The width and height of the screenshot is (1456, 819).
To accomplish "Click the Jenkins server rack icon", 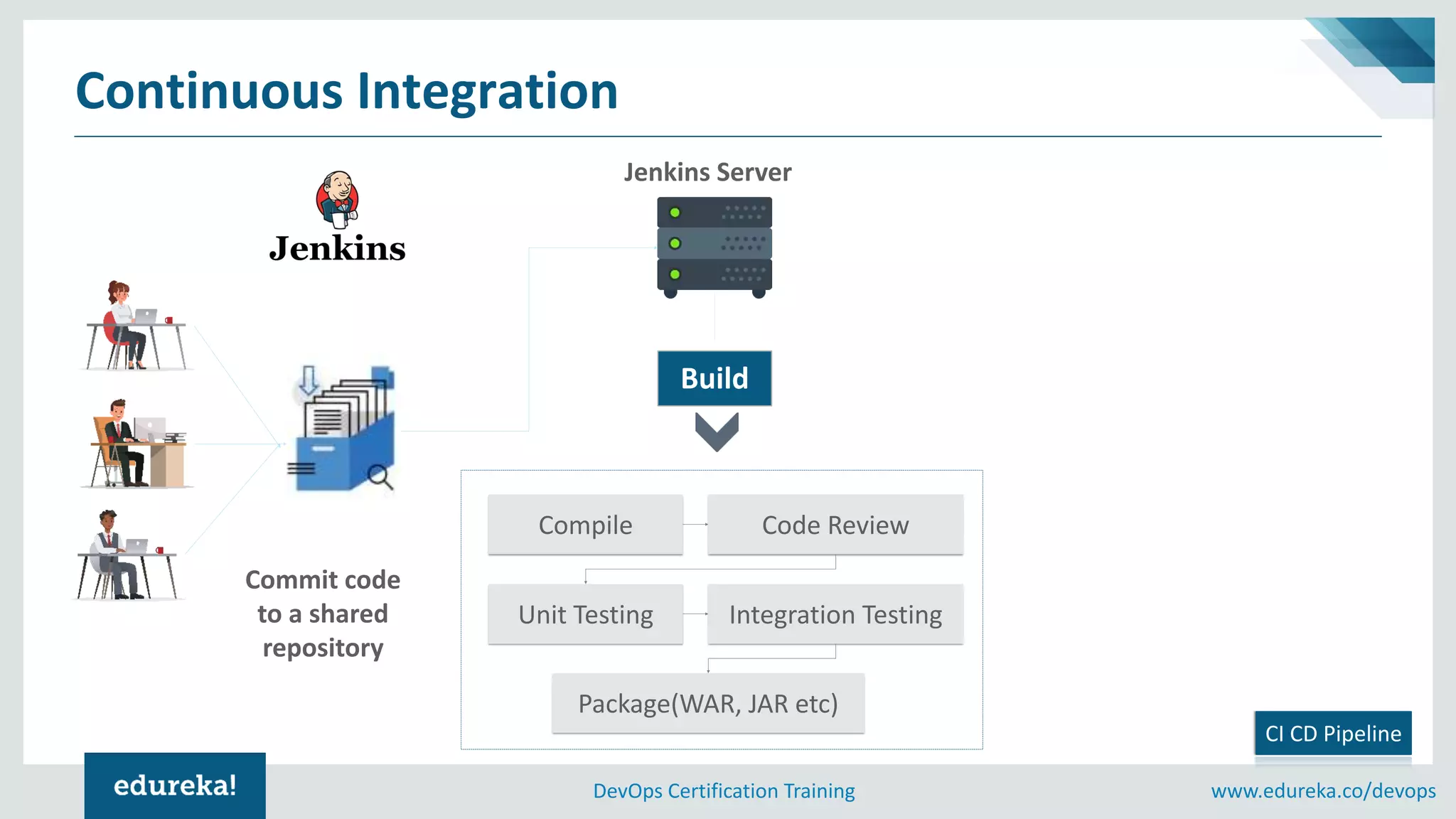I will (x=714, y=246).
